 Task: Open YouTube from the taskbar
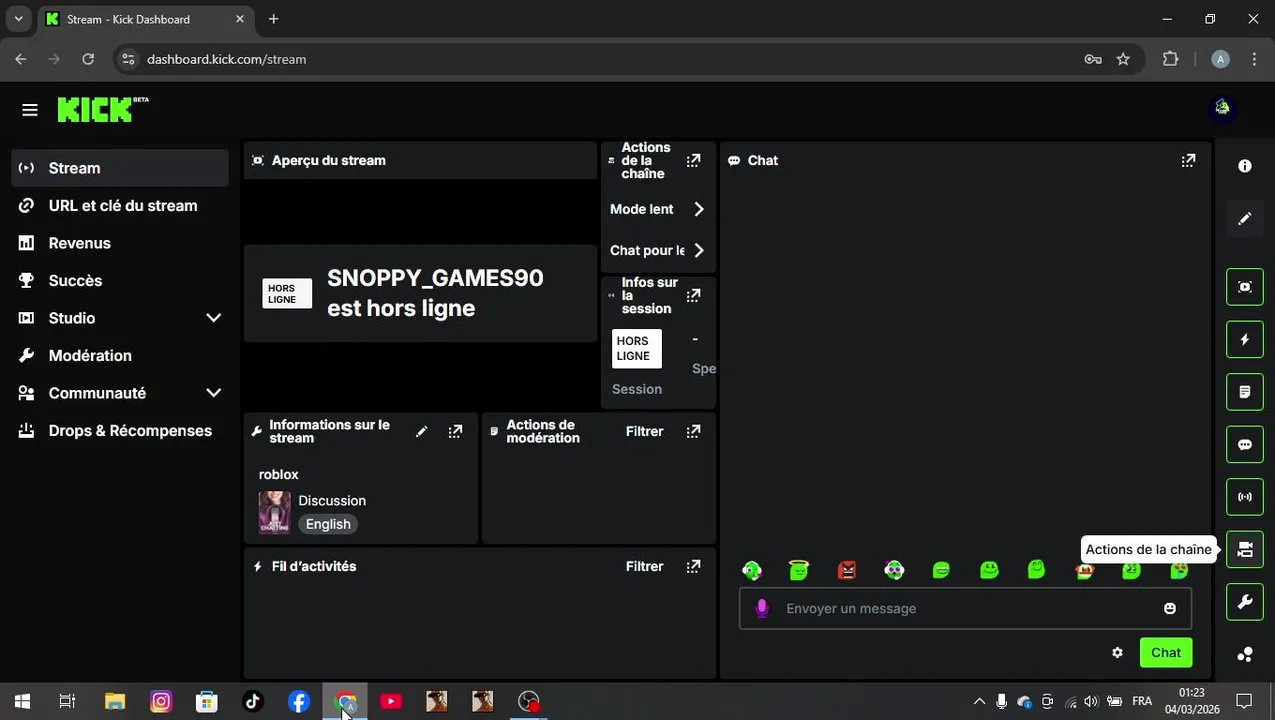391,701
